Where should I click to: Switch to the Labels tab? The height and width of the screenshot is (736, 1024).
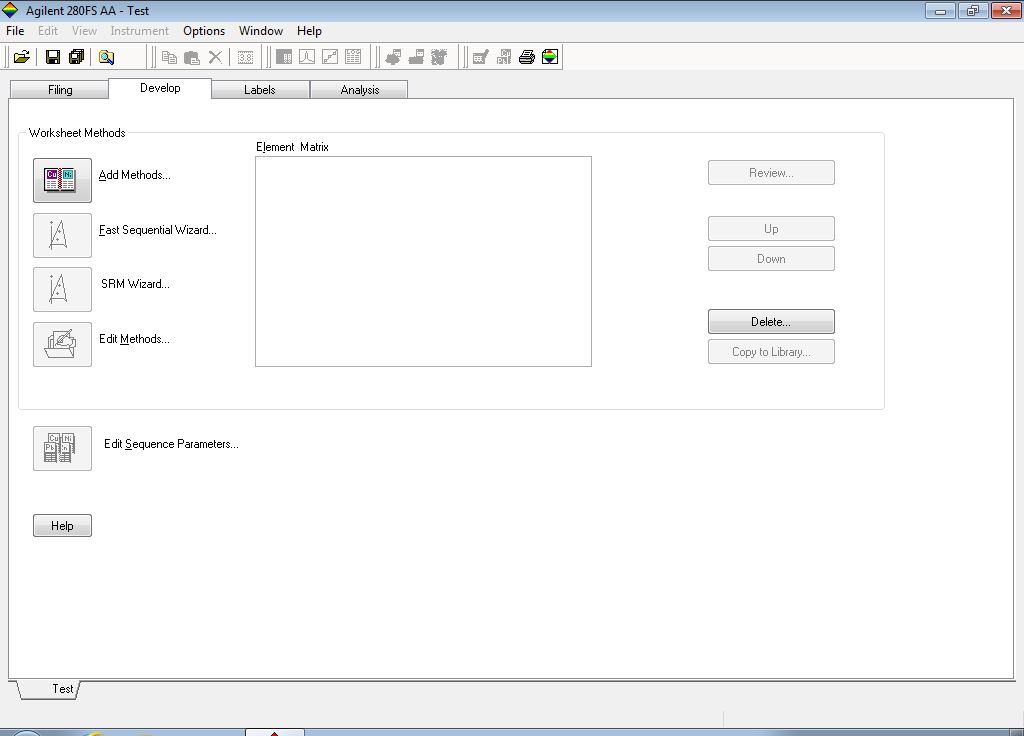(x=260, y=90)
